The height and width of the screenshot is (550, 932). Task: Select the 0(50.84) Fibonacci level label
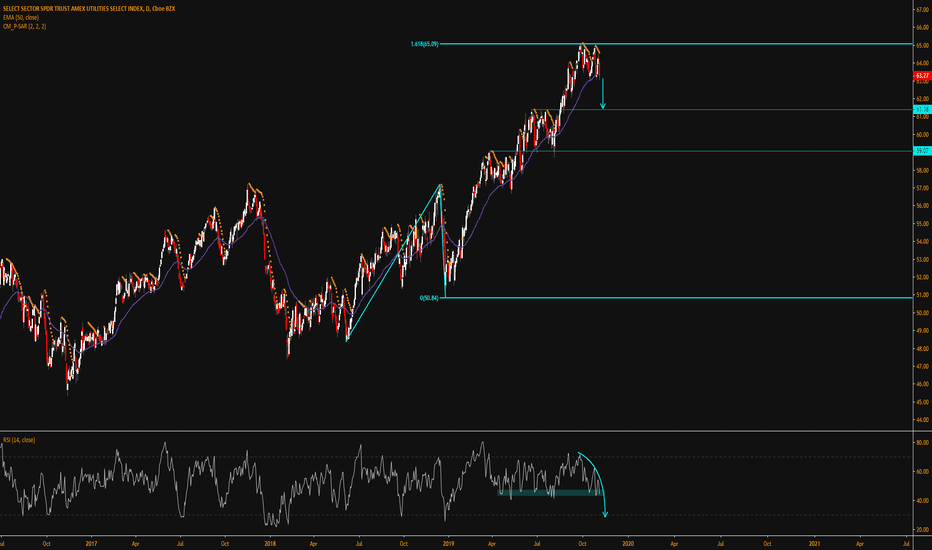pyautogui.click(x=429, y=298)
